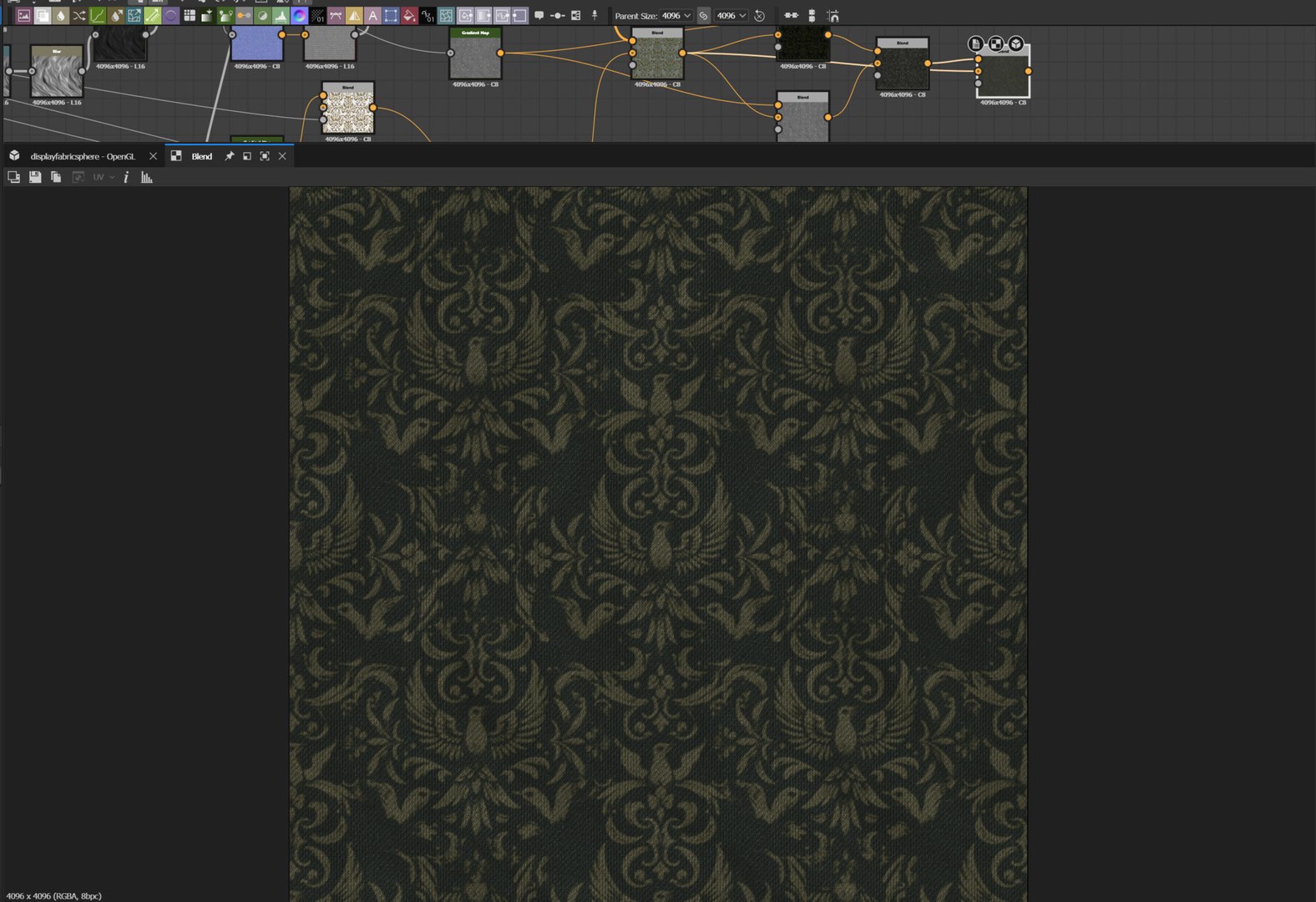This screenshot has height=902, width=1316.
Task: Close the displayfabricsphere - OpenGL tab
Action: click(153, 156)
